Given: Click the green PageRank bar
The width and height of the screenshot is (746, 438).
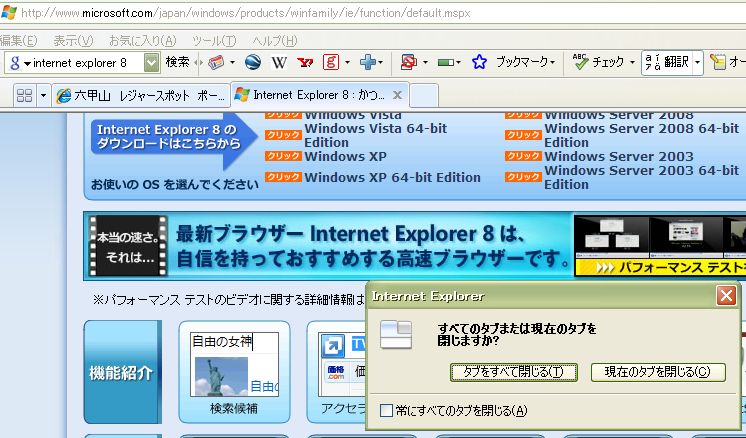Looking at the screenshot, I should [x=446, y=63].
